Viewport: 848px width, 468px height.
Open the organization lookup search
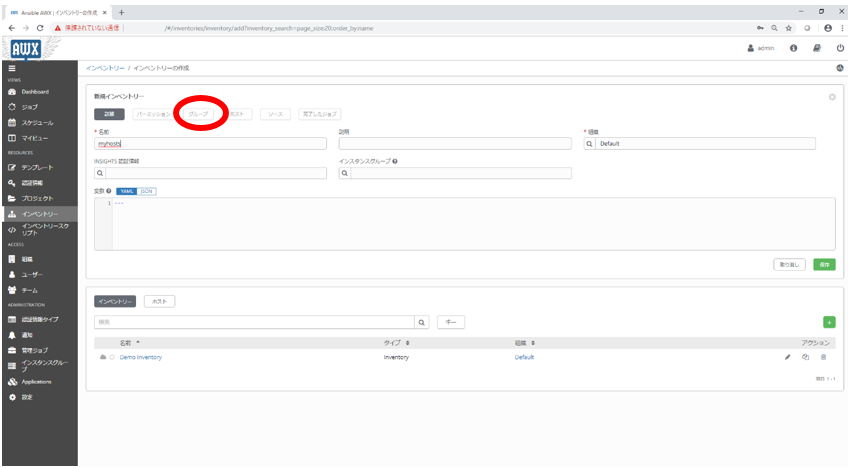[590, 143]
